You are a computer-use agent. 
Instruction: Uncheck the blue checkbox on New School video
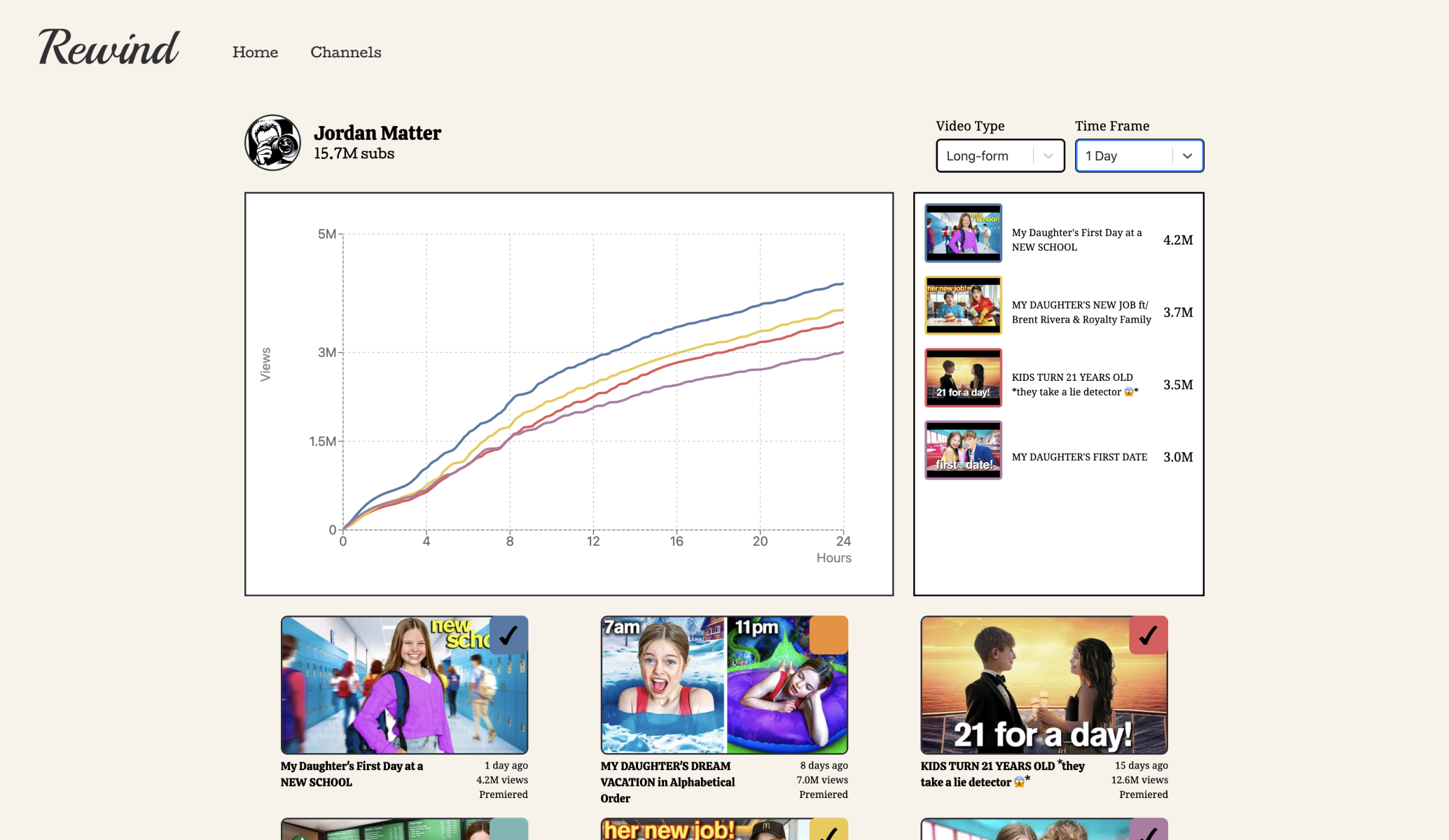[x=508, y=635]
